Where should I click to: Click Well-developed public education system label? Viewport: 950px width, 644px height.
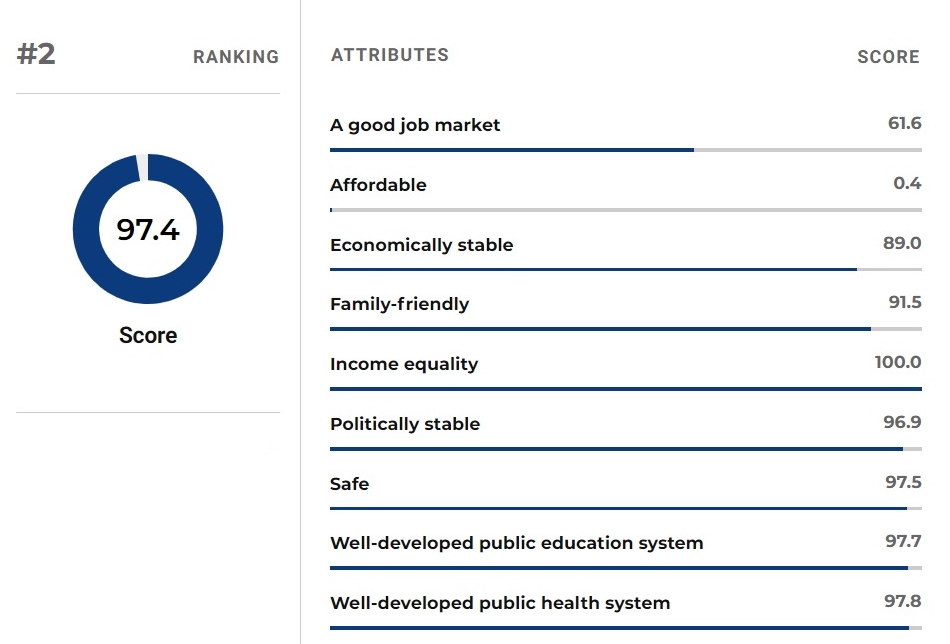coord(517,543)
